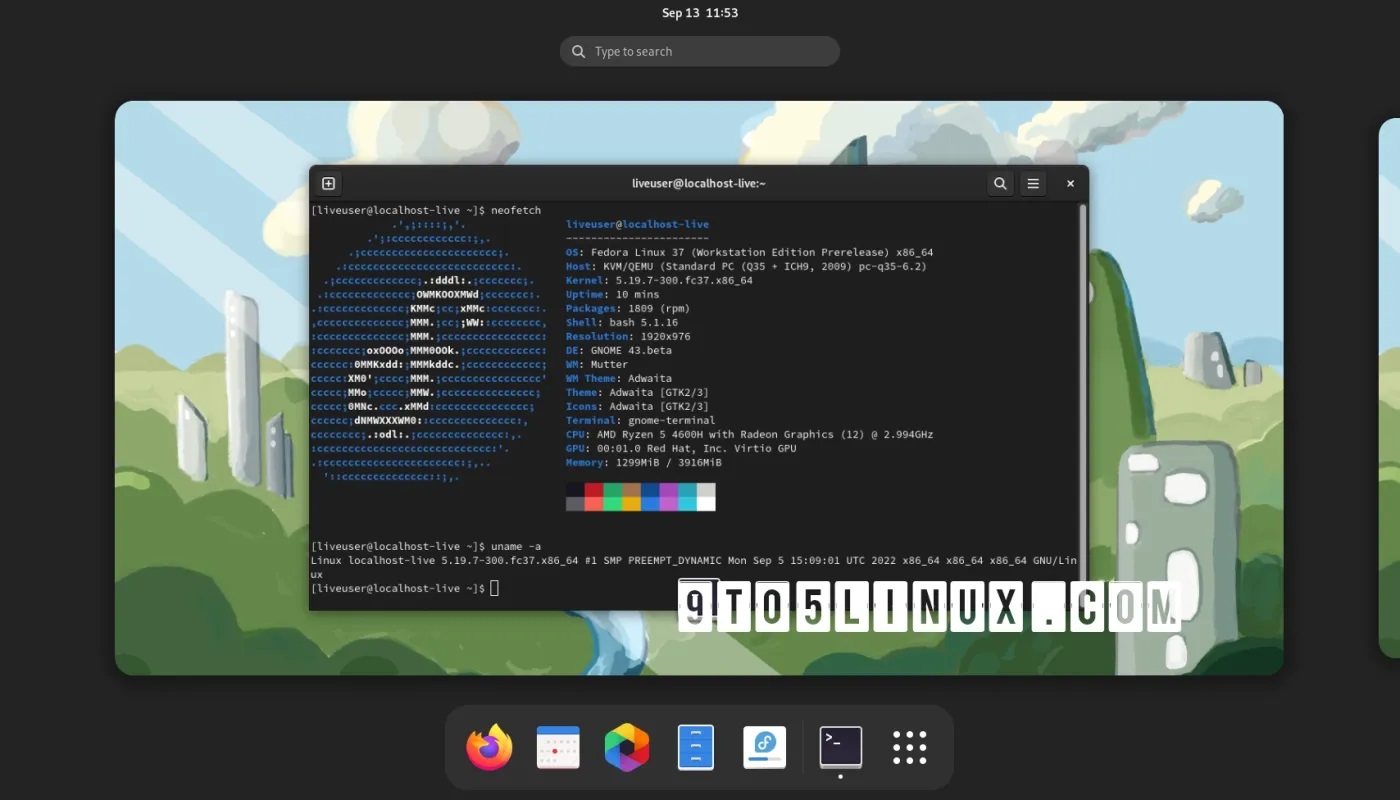
Task: Show all applications grid
Action: [910, 747]
